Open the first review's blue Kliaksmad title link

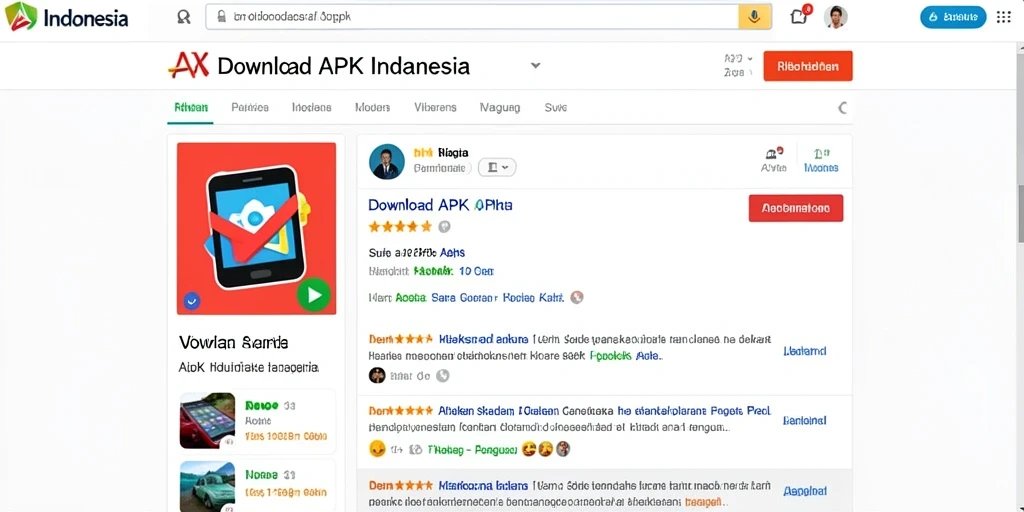(483, 340)
